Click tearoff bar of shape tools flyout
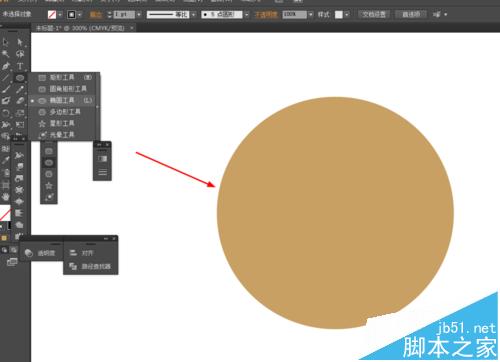The image size is (500, 362). click(x=98, y=107)
